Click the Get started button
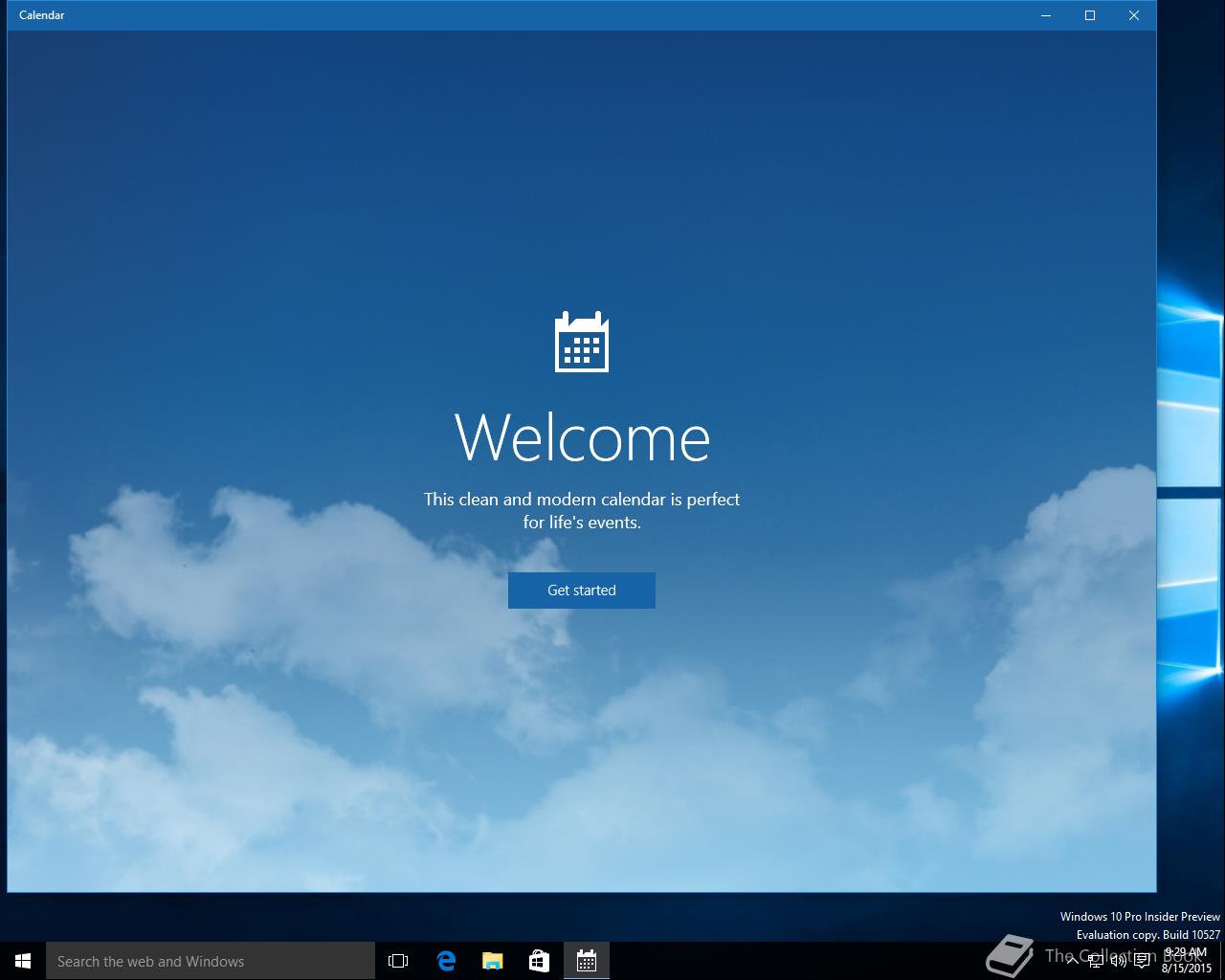The width and height of the screenshot is (1225, 980). coord(582,590)
